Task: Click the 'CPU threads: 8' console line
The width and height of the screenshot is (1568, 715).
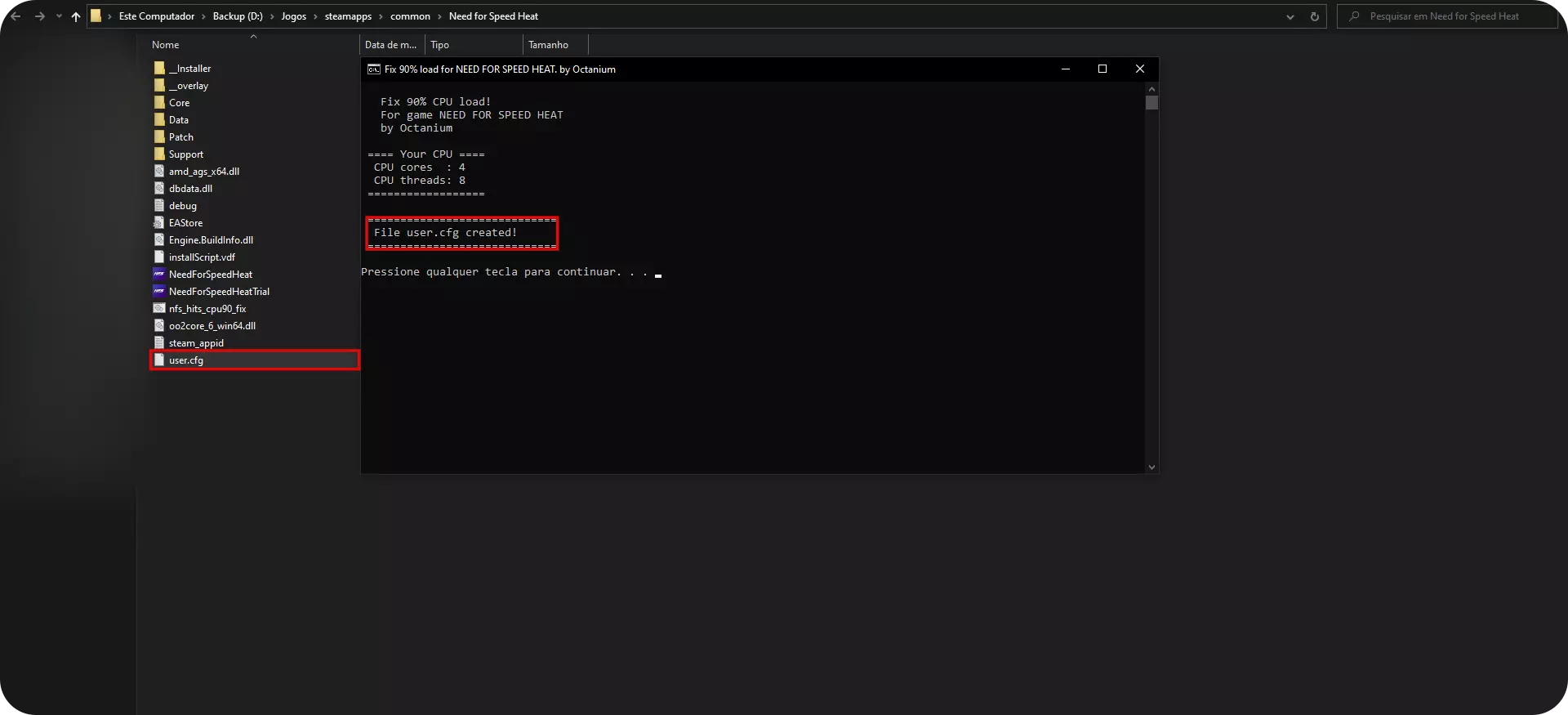Action: pos(420,181)
